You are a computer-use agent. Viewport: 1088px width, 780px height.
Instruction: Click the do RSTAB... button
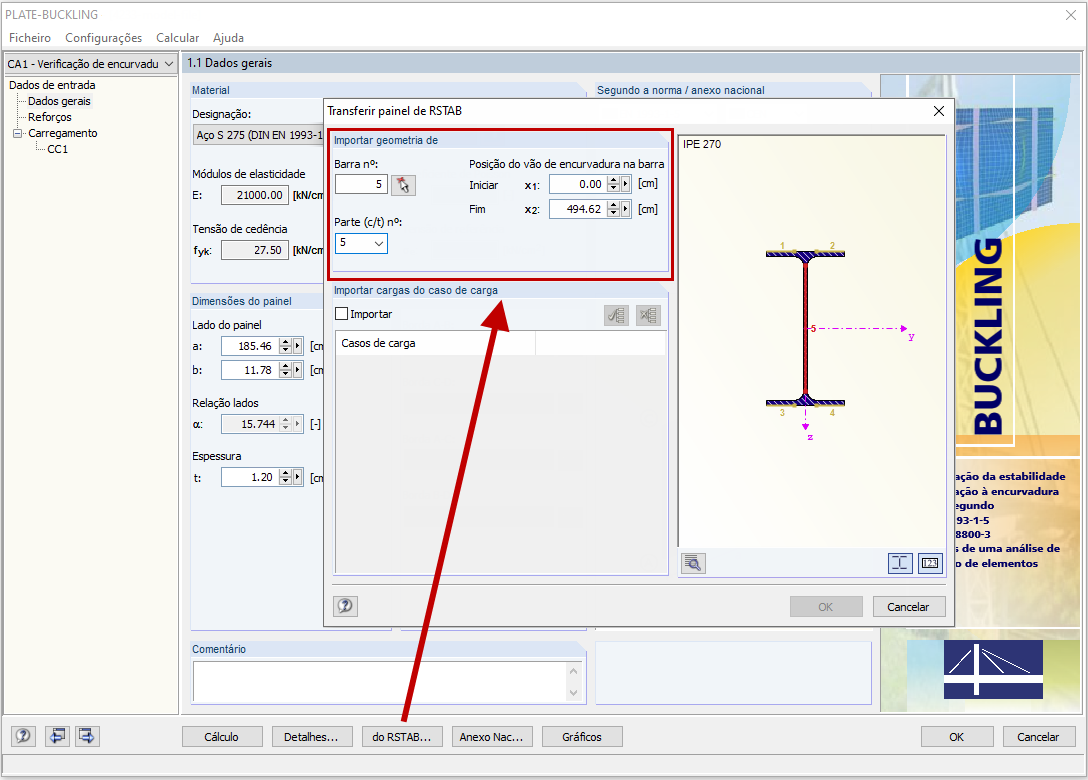[402, 736]
